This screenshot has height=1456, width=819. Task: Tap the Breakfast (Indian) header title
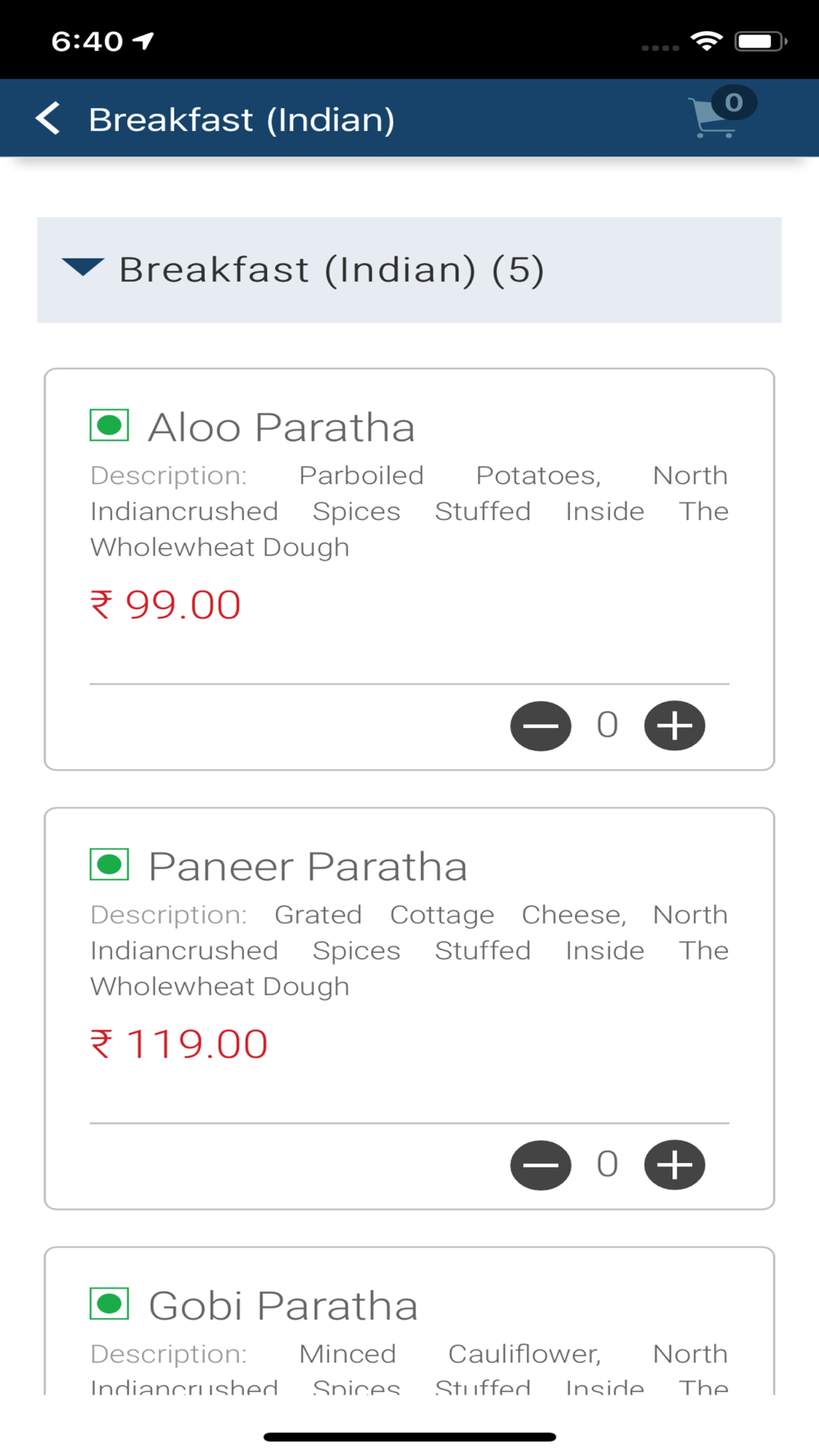tap(242, 120)
